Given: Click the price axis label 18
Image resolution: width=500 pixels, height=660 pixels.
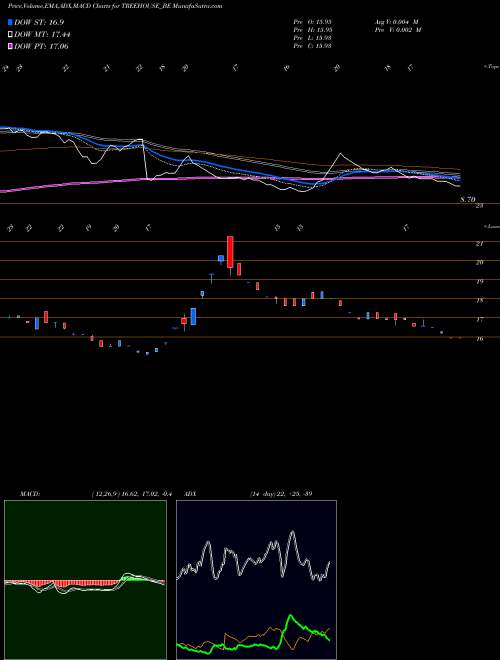Looking at the screenshot, I should click(x=479, y=301).
